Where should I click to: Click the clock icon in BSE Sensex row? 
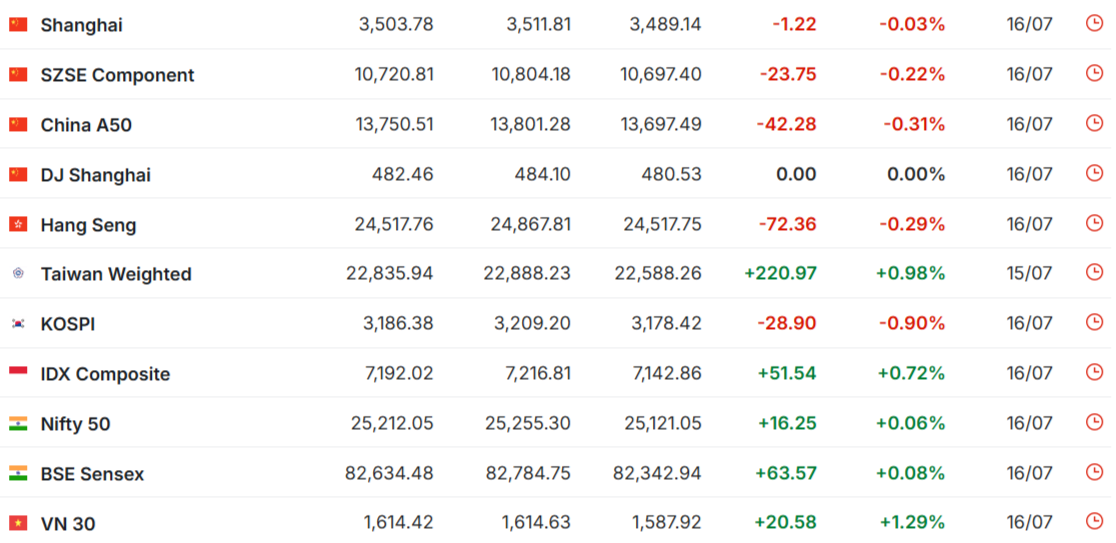point(1094,472)
